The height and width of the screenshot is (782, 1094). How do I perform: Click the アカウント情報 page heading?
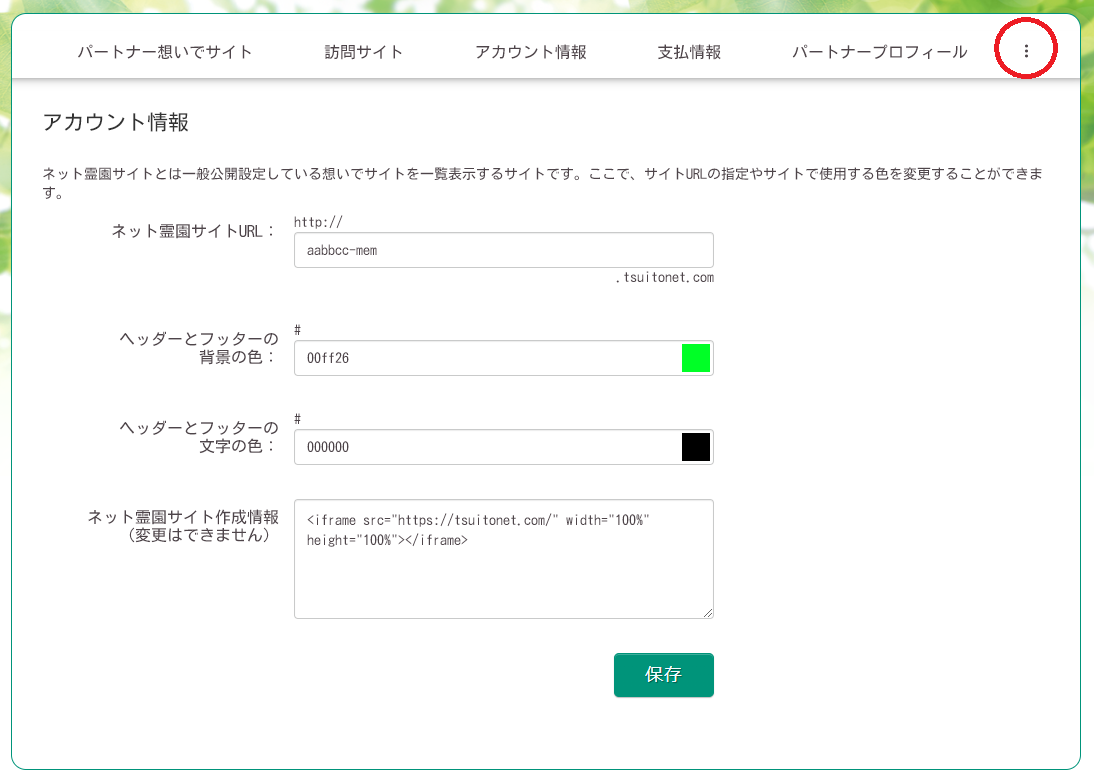[116, 123]
